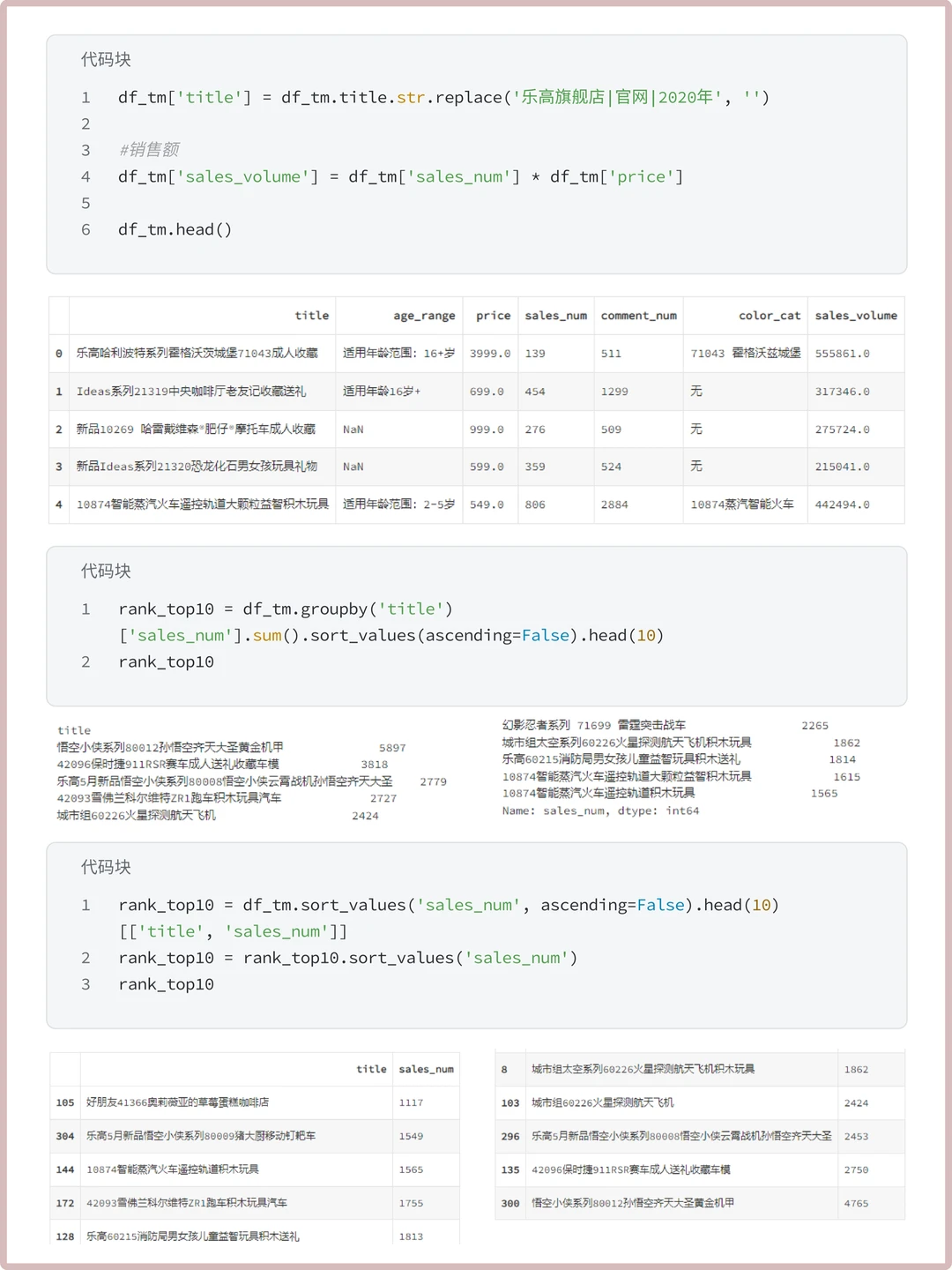Click the sales_num value 1755

411,1203
